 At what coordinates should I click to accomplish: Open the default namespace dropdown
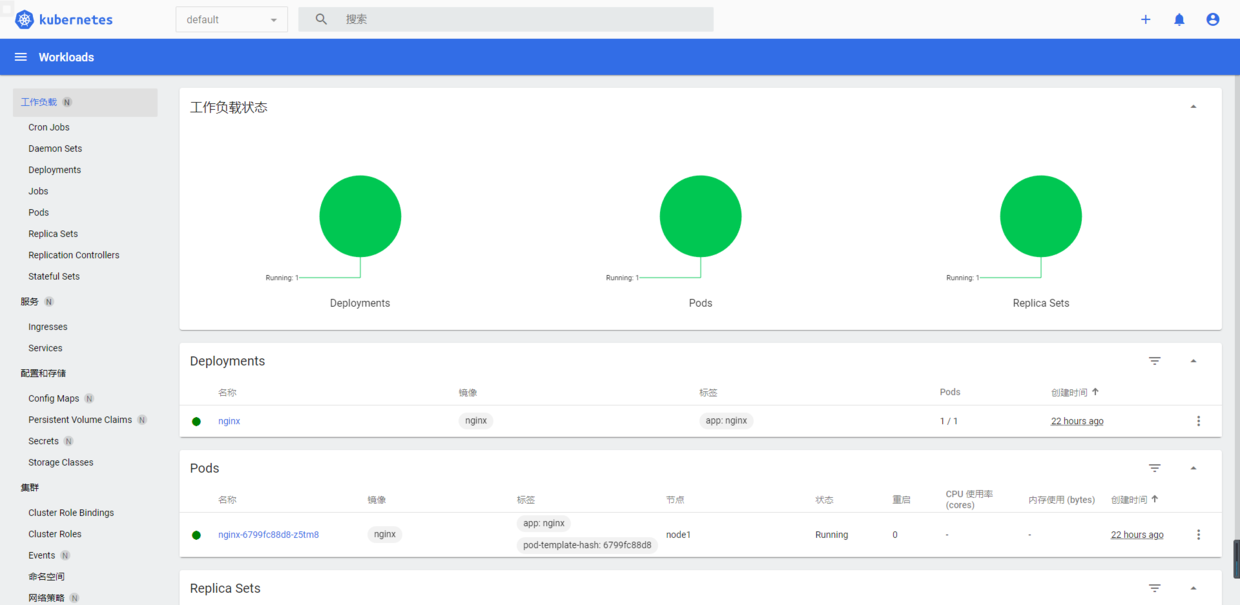[x=231, y=19]
